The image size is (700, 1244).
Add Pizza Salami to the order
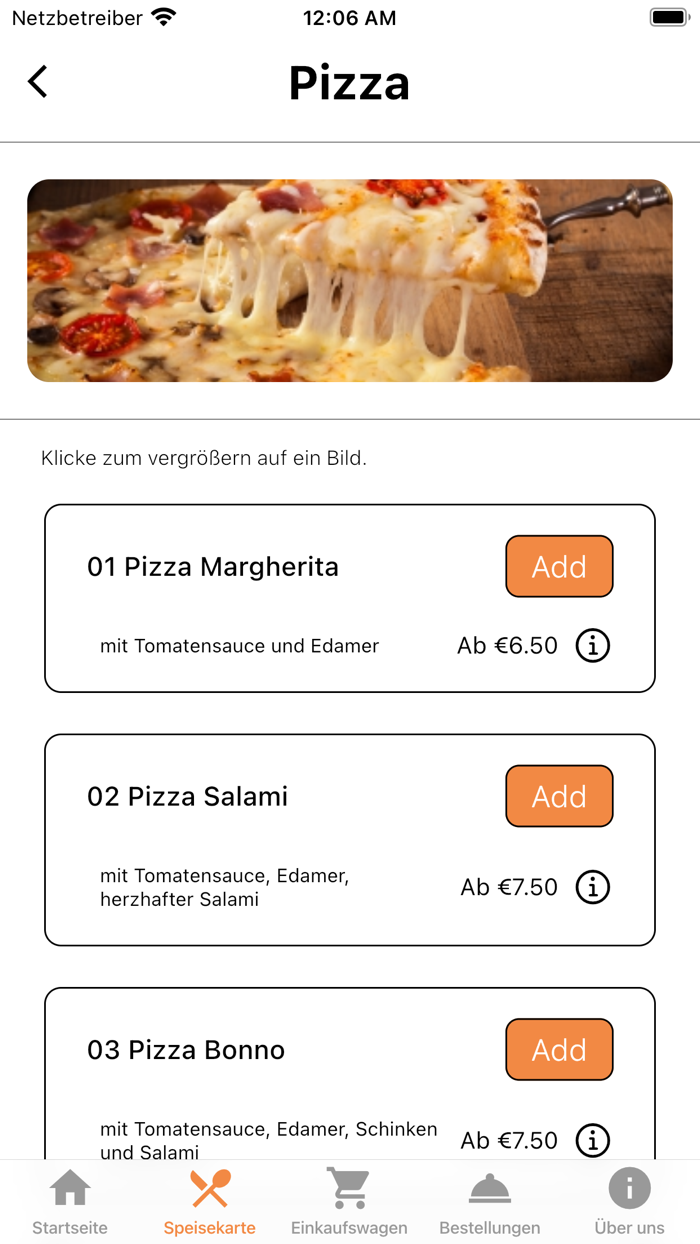point(559,796)
